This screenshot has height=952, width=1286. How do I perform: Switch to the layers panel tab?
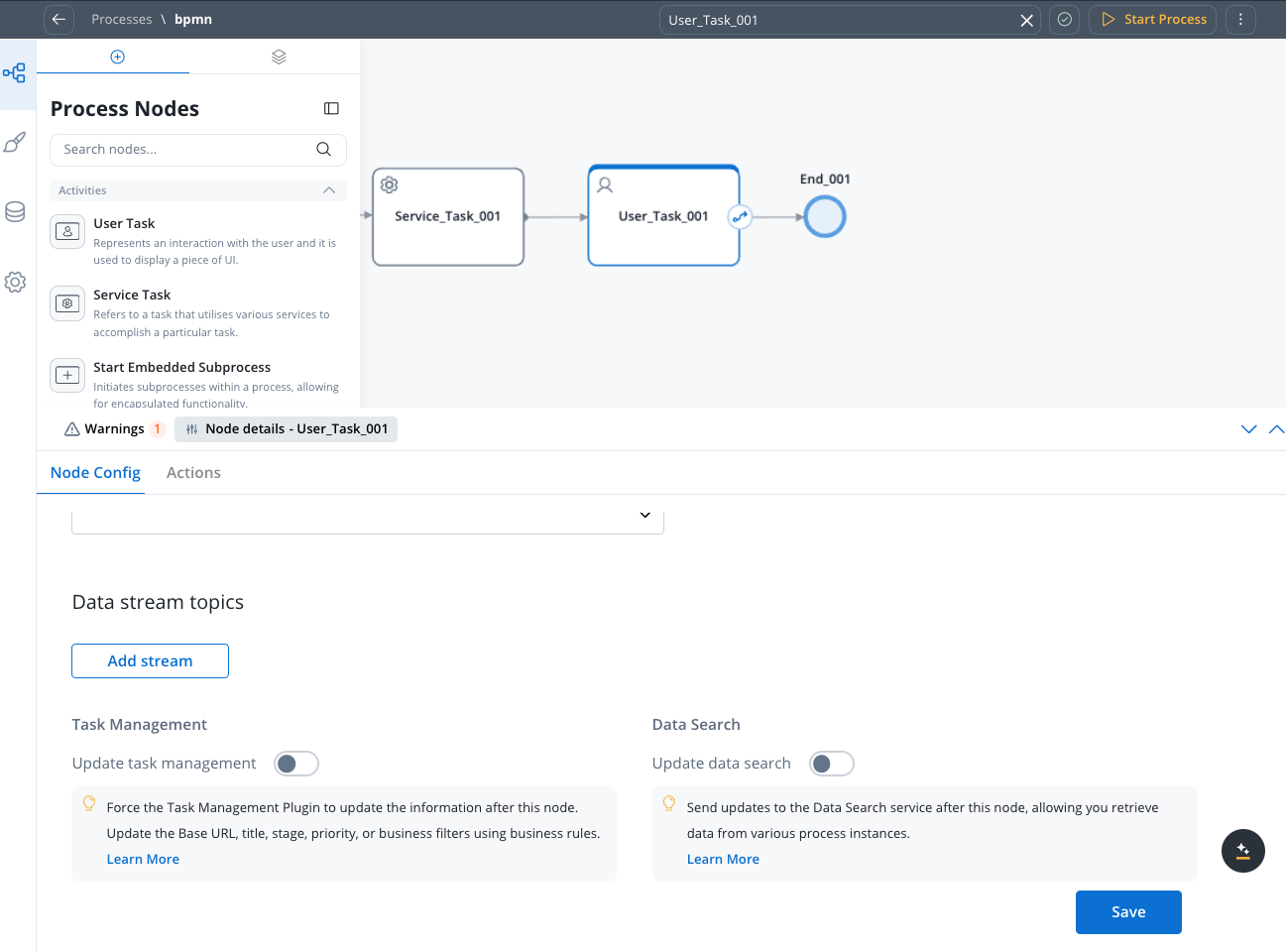[279, 58]
